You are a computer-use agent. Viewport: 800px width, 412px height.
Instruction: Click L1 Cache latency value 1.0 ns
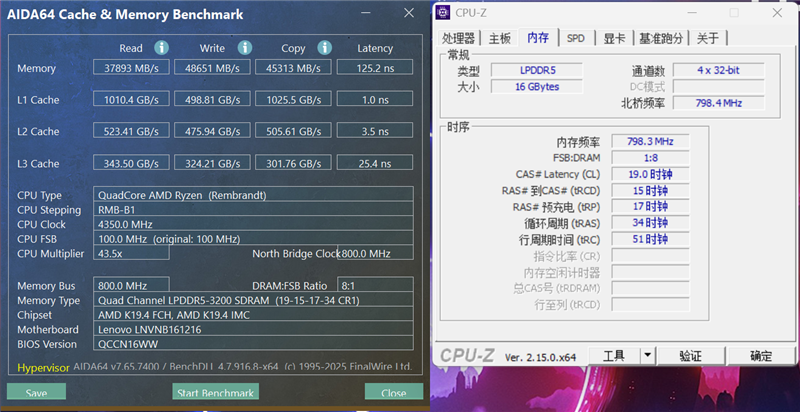pyautogui.click(x=375, y=99)
